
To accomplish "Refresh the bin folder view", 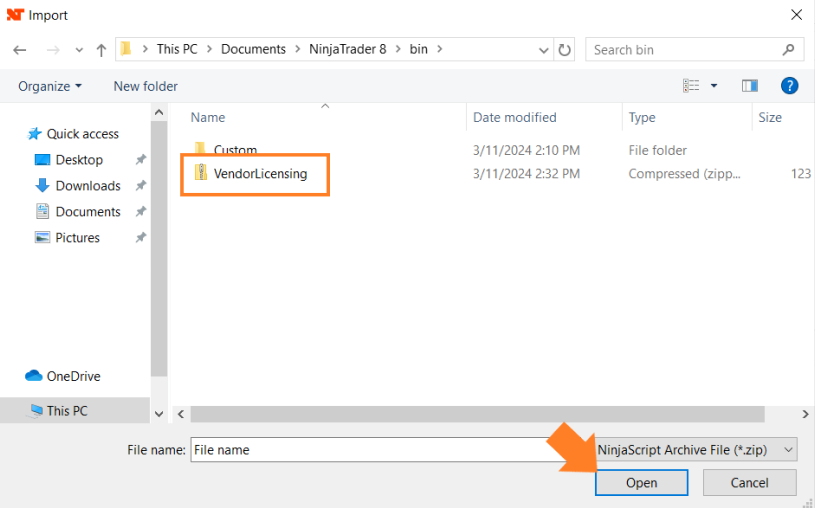I will pos(564,50).
